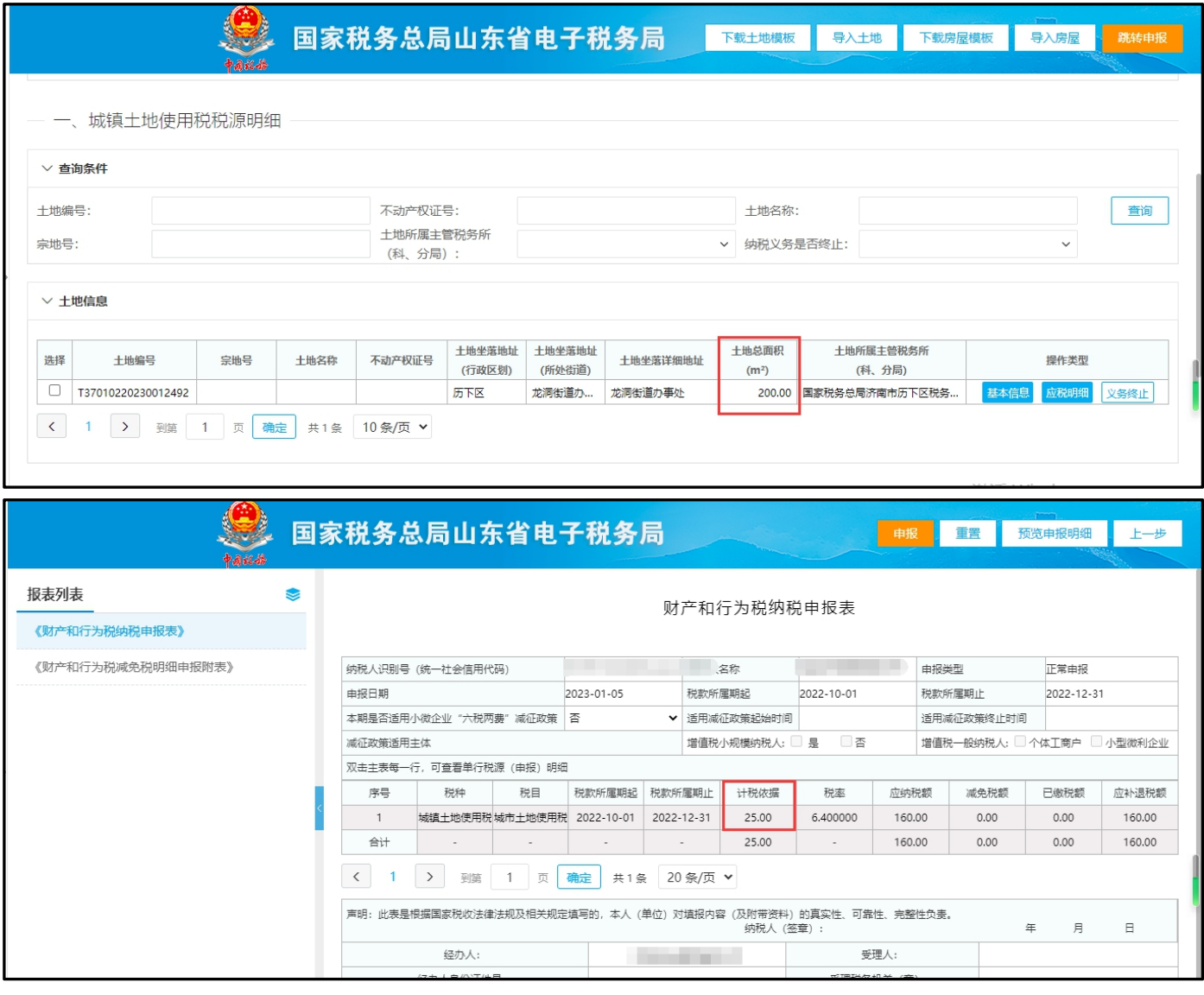Open 《财产和行为税纳税申报表》 in report list
The width and height of the screenshot is (1204, 995).
point(110,631)
